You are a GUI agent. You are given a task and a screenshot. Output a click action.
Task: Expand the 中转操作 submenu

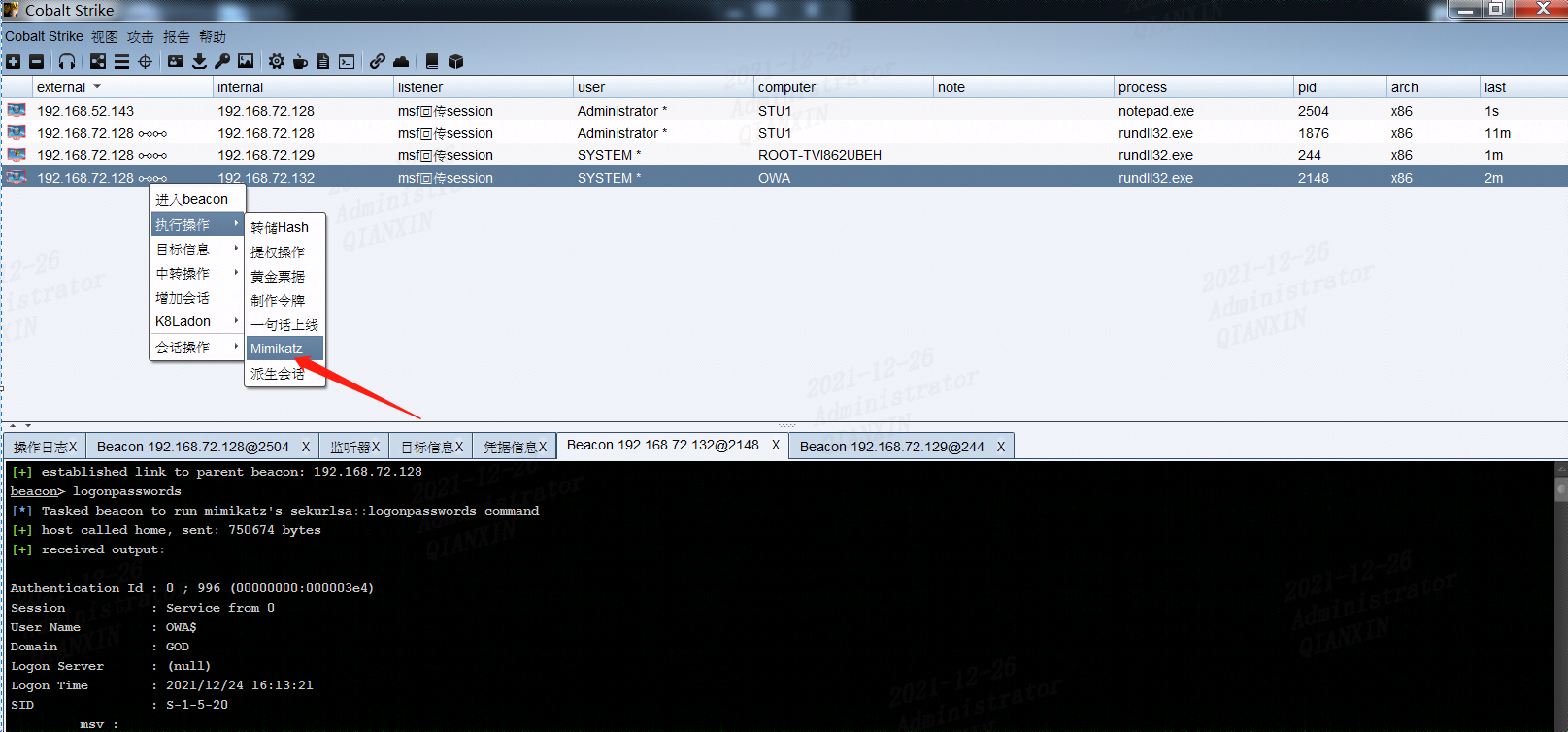pos(197,274)
